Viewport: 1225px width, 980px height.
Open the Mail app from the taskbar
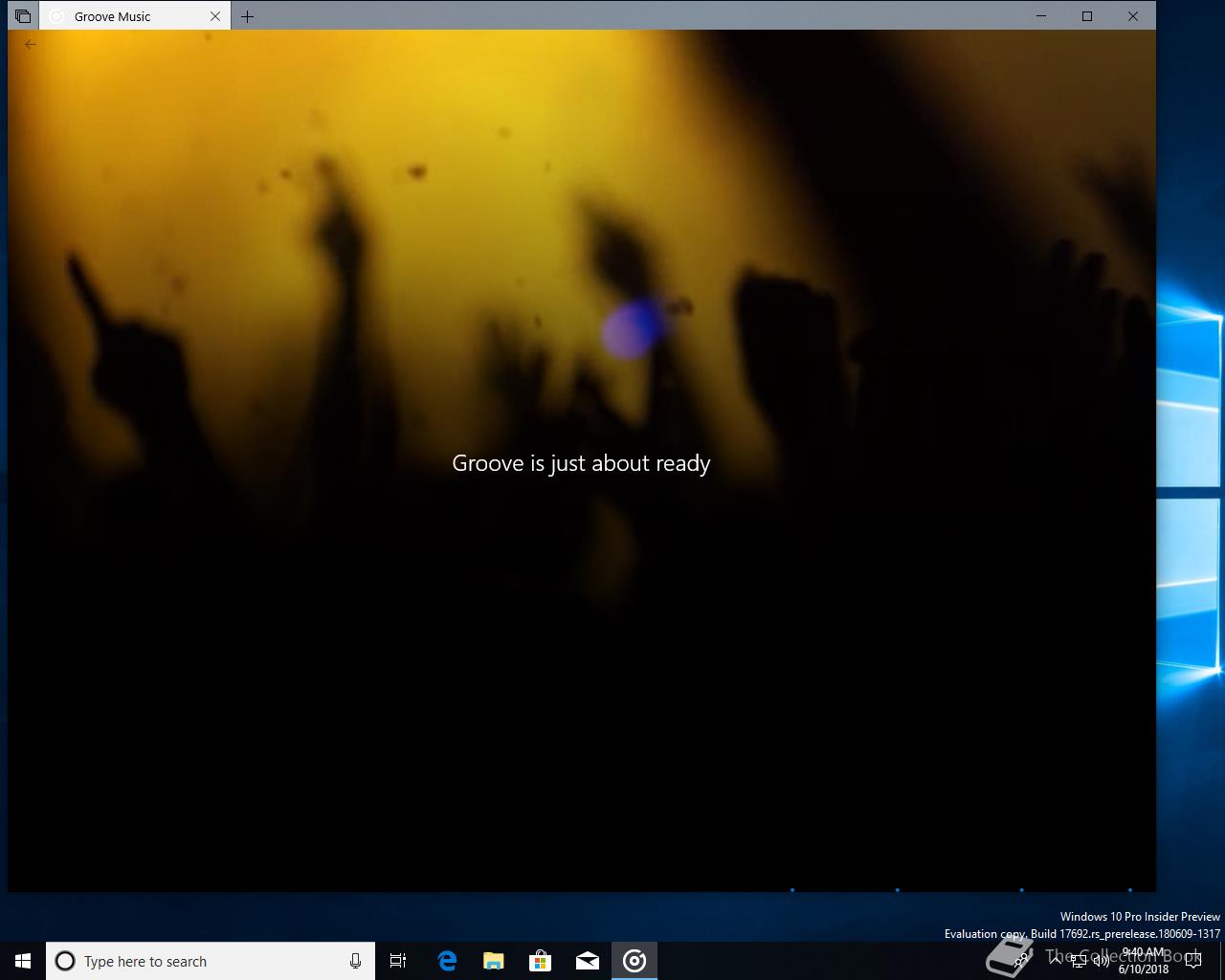tap(587, 961)
